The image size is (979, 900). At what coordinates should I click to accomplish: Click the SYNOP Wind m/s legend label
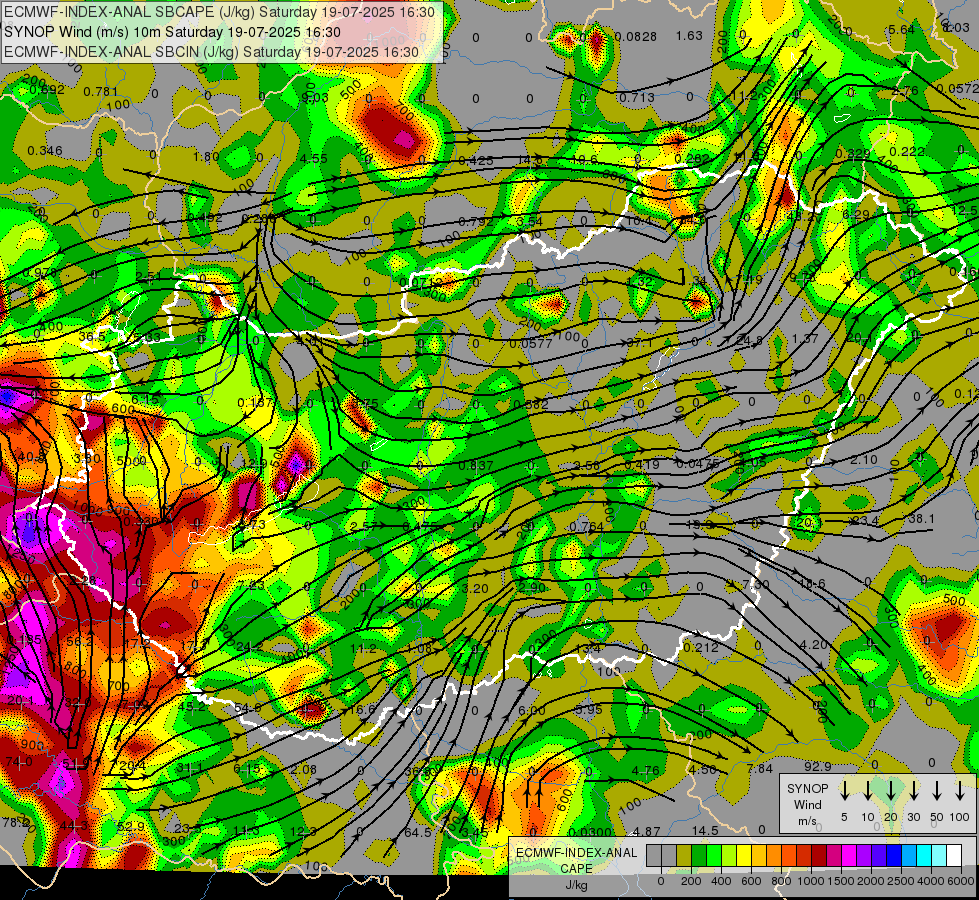click(x=807, y=805)
